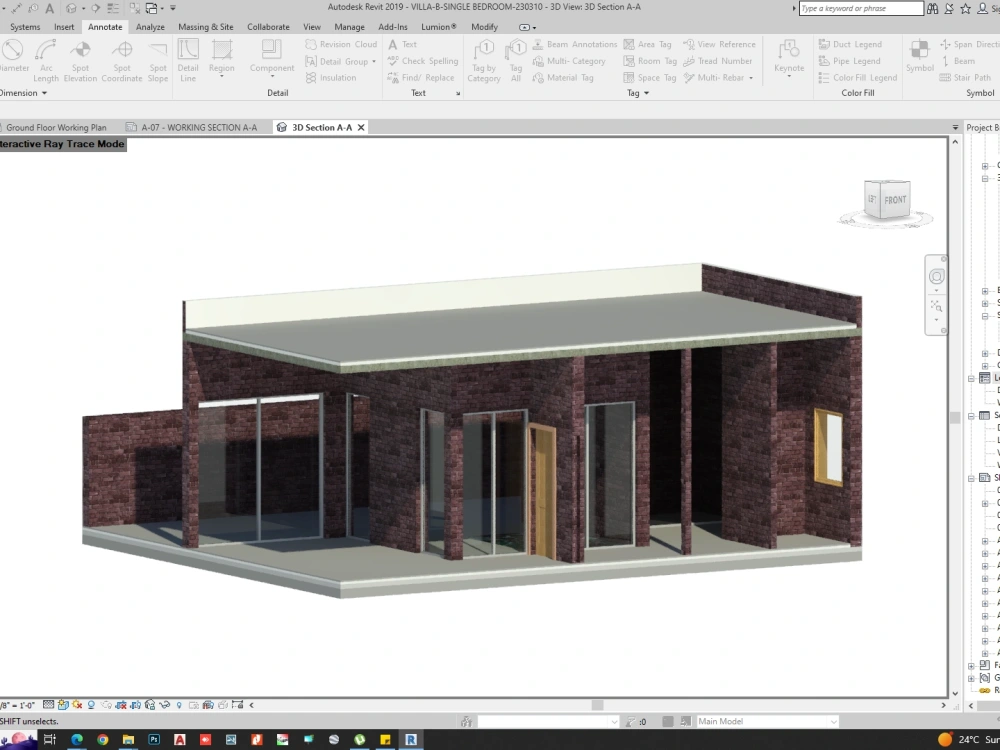Open the View Reference tool
The width and height of the screenshot is (1000, 750).
719,44
